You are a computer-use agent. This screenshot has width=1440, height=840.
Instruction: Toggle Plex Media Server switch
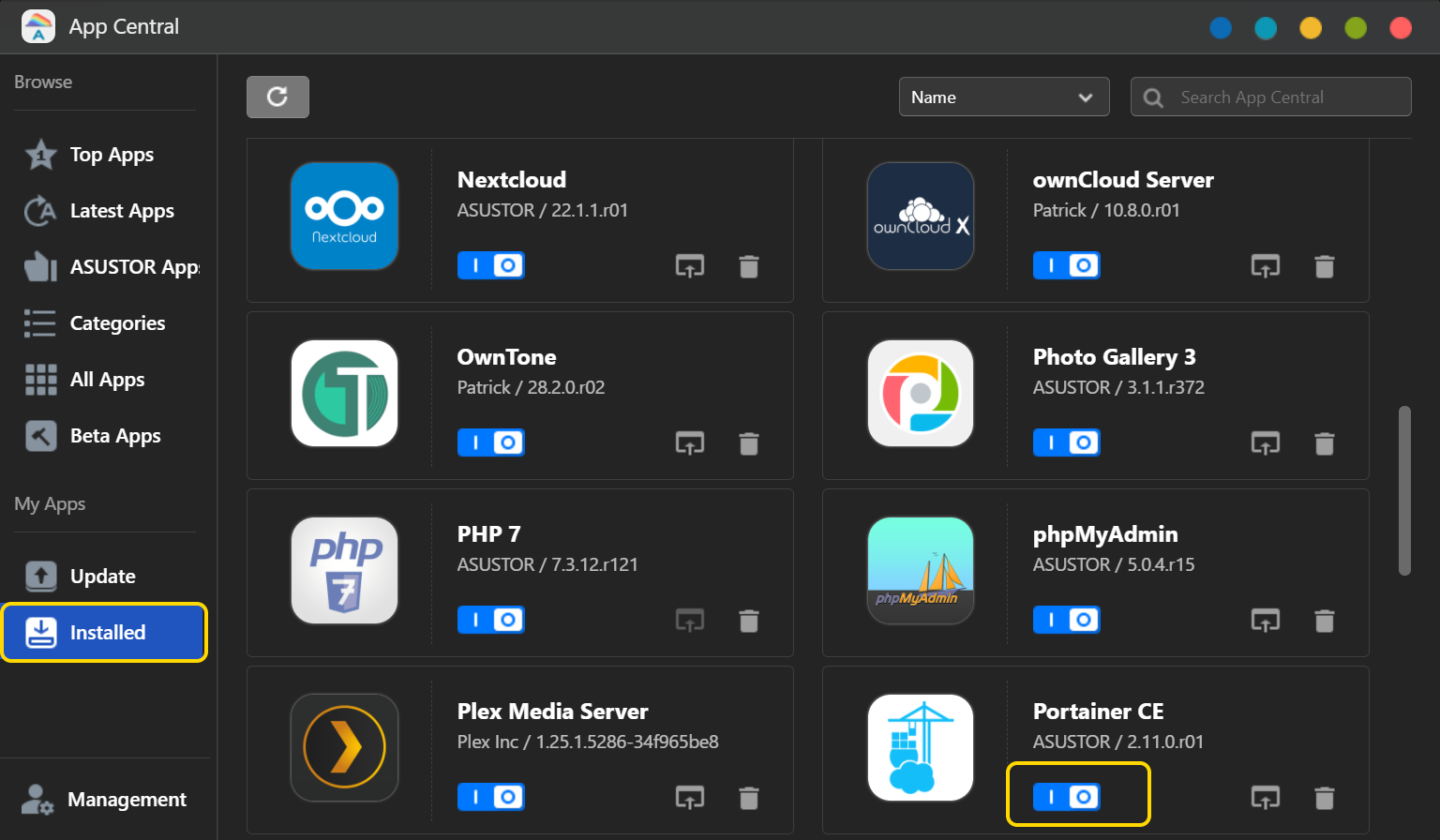click(x=490, y=797)
